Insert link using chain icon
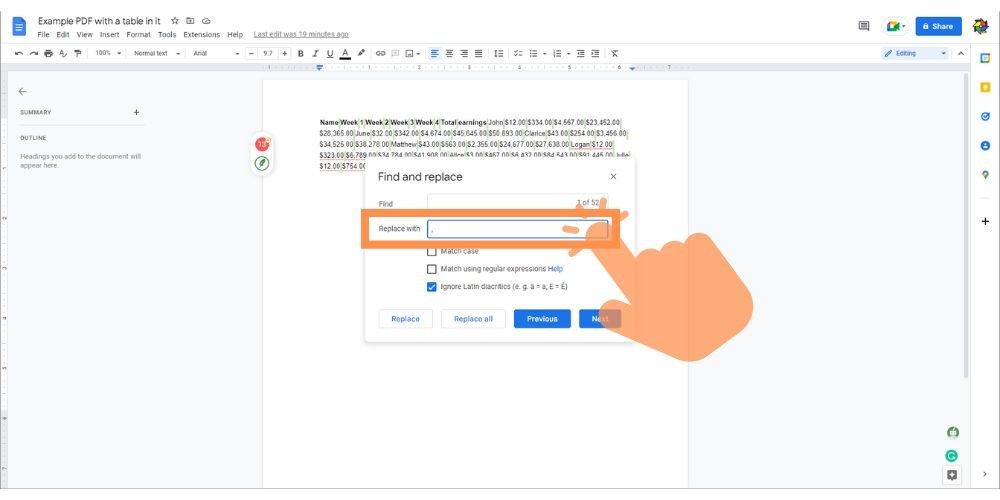Image resolution: width=1000 pixels, height=500 pixels. (381, 54)
